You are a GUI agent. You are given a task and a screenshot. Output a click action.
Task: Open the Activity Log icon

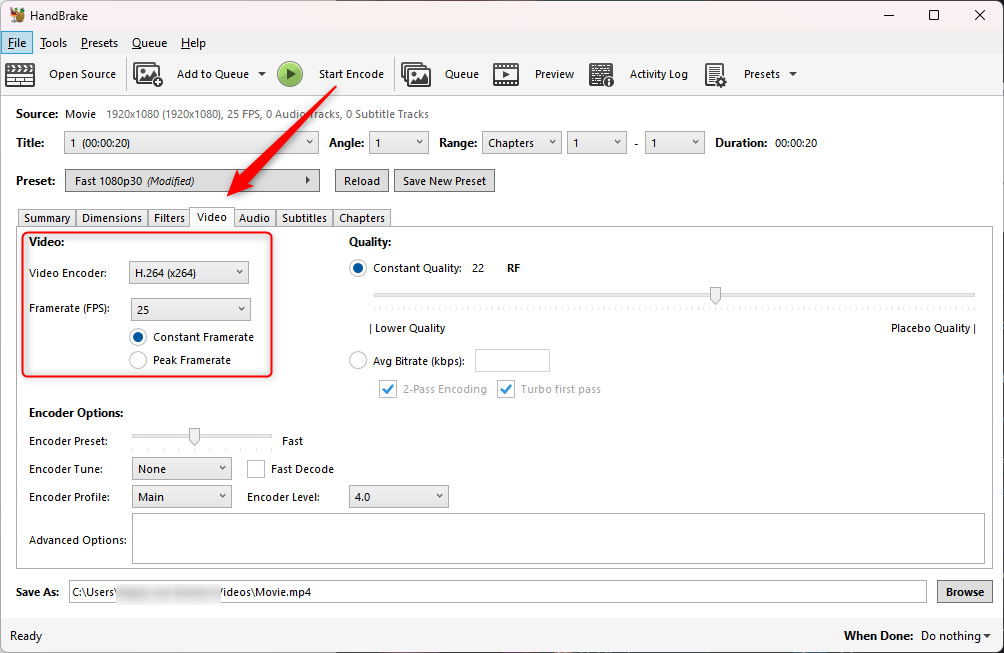coord(601,74)
